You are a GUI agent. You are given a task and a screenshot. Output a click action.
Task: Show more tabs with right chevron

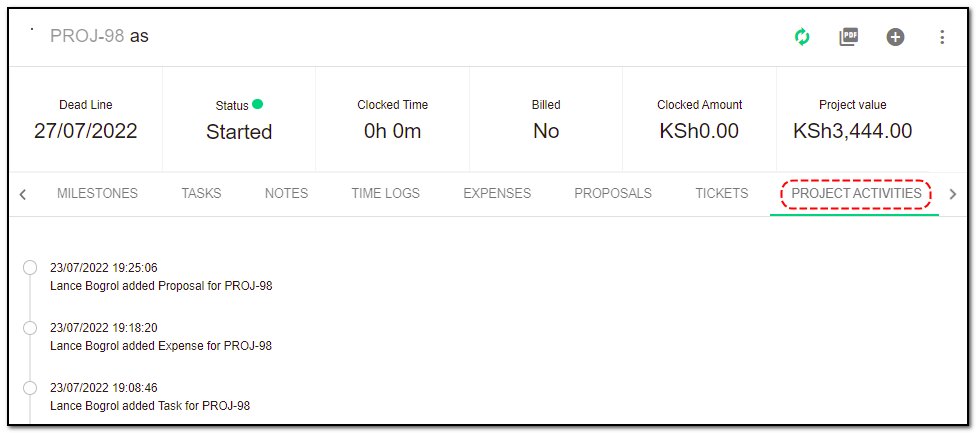click(x=952, y=194)
